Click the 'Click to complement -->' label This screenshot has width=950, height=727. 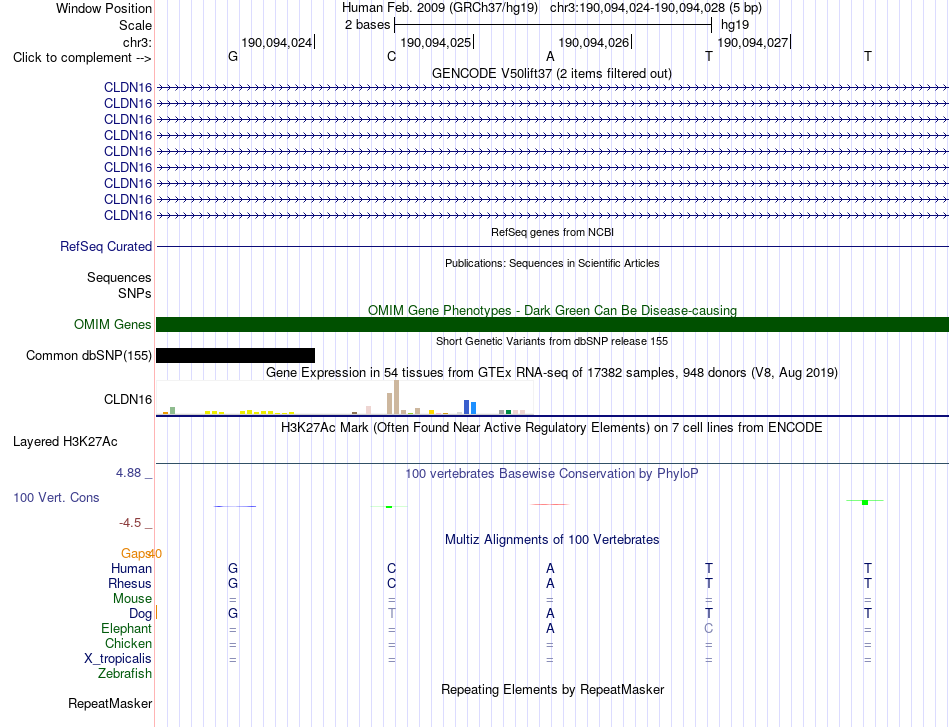coord(82,58)
